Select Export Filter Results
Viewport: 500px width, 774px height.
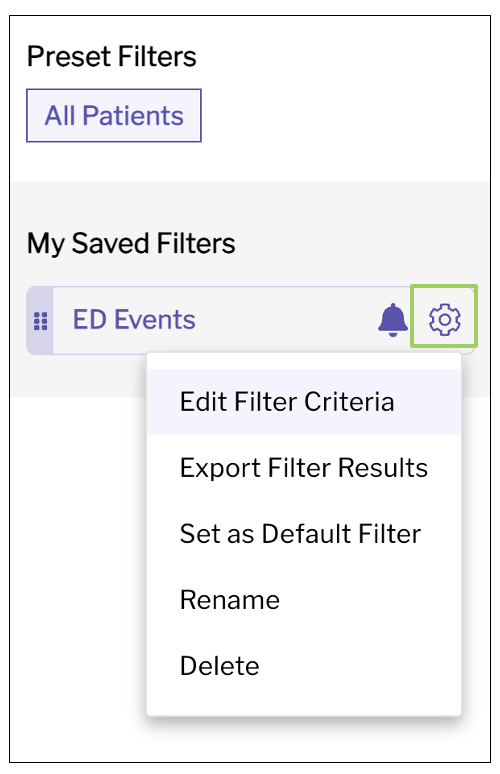[304, 468]
